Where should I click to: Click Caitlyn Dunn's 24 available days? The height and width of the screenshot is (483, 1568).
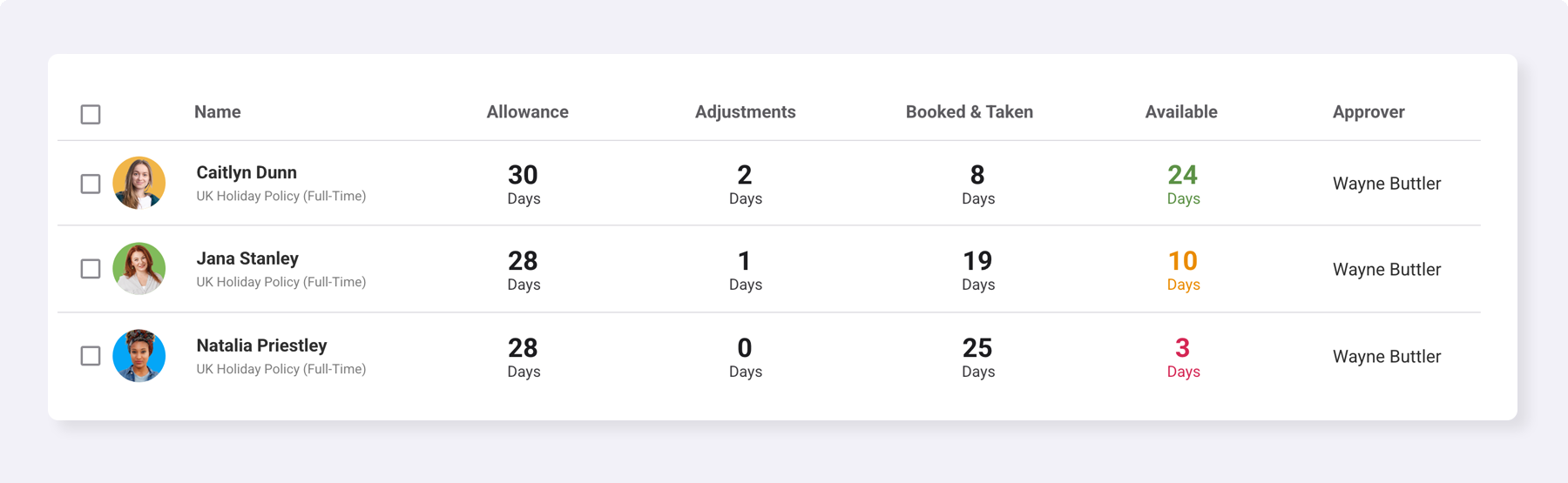(x=1183, y=184)
